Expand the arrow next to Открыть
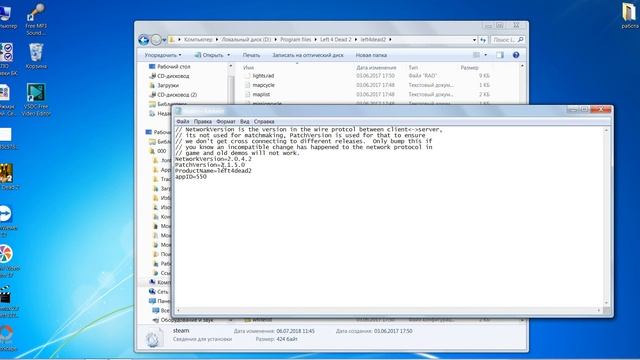 pyautogui.click(x=229, y=55)
